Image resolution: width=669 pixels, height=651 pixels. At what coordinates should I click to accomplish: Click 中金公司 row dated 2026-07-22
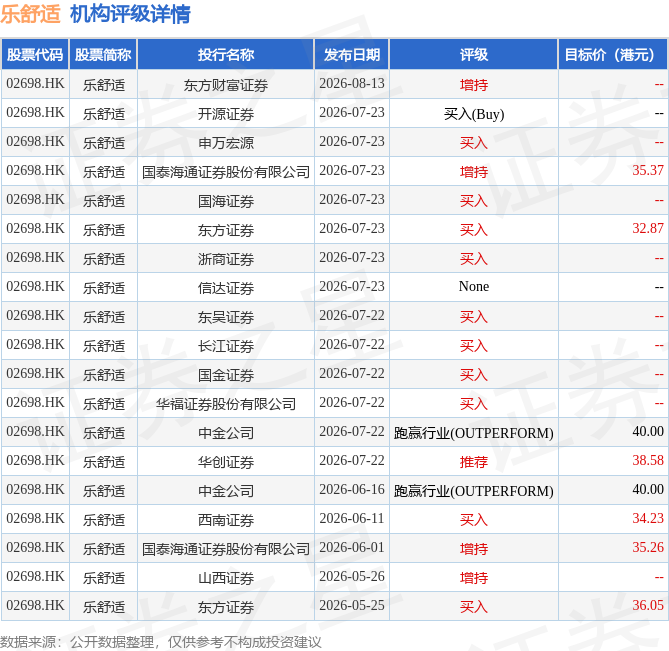334,433
